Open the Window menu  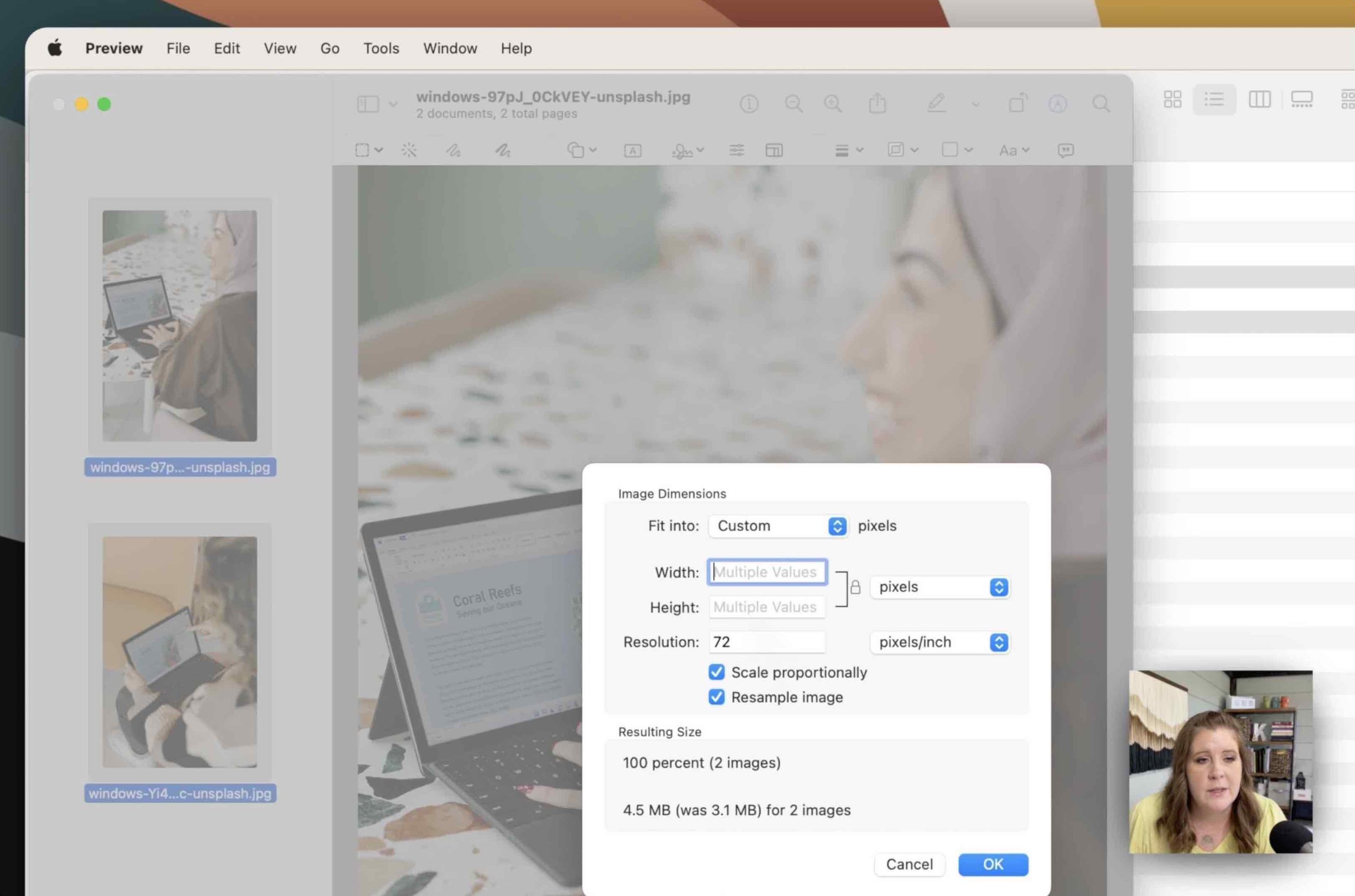(x=450, y=49)
